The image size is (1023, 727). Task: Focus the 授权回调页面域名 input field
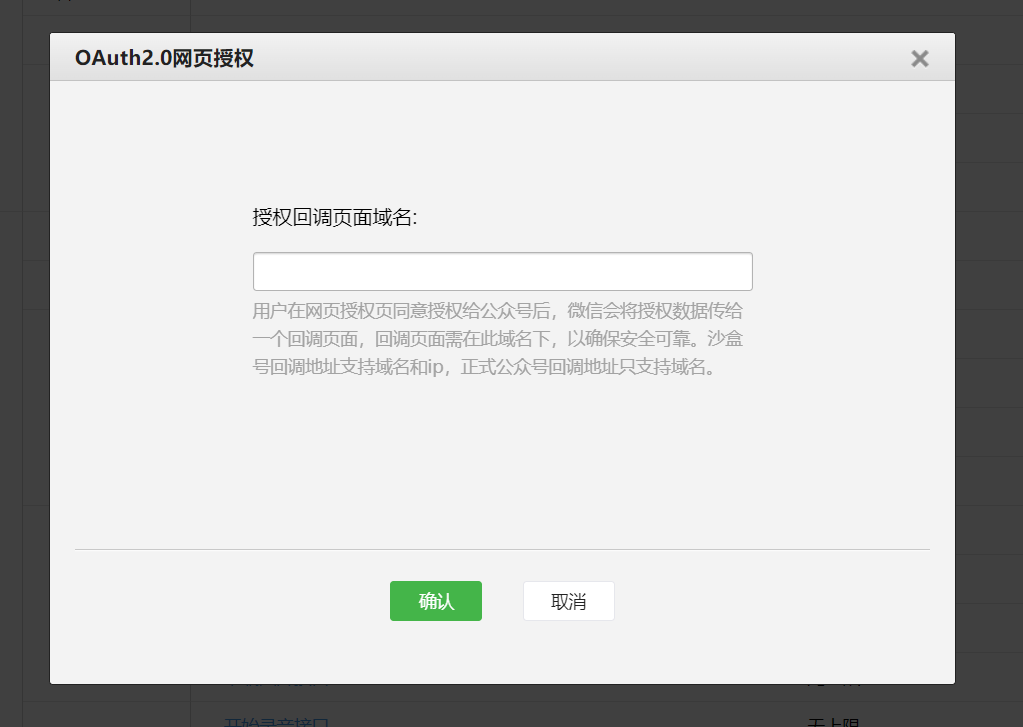click(x=502, y=271)
